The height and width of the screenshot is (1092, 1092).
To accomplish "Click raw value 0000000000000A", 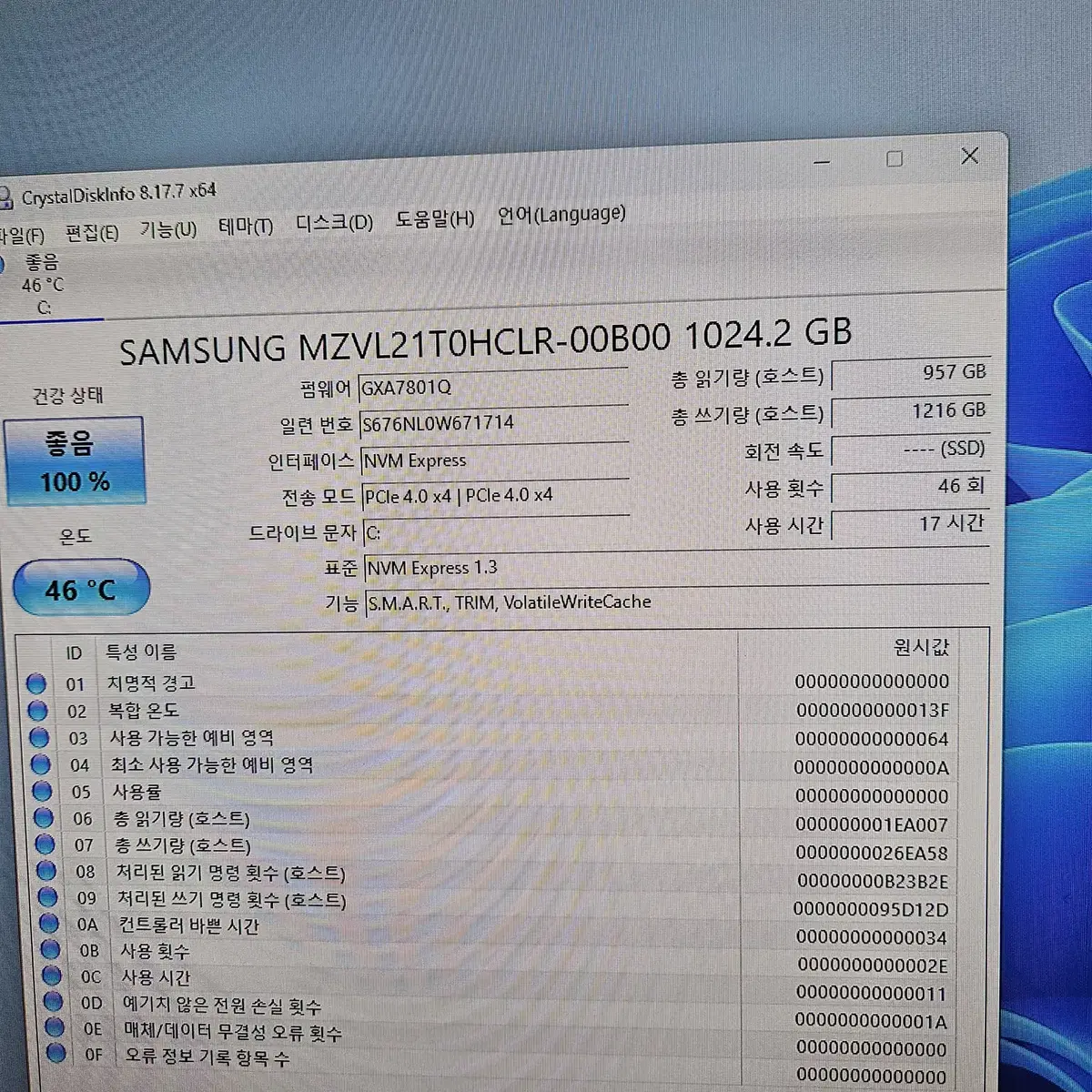I will [x=872, y=768].
